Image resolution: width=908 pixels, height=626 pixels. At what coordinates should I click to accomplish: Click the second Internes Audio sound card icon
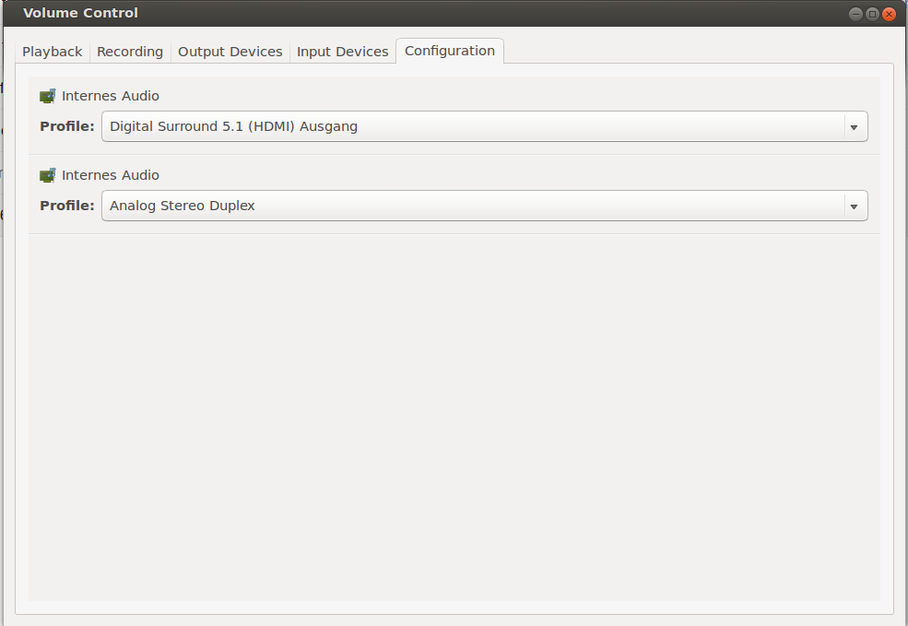click(x=47, y=175)
